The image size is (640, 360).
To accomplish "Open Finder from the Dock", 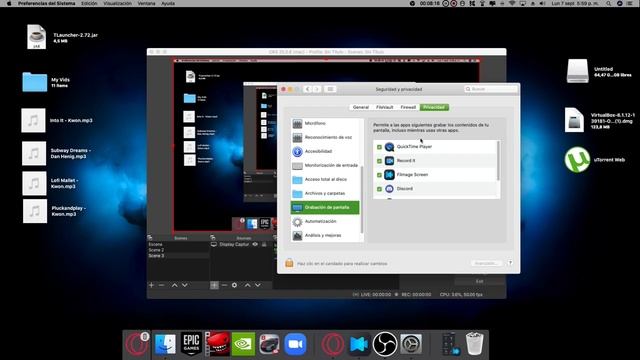I will (x=165, y=344).
